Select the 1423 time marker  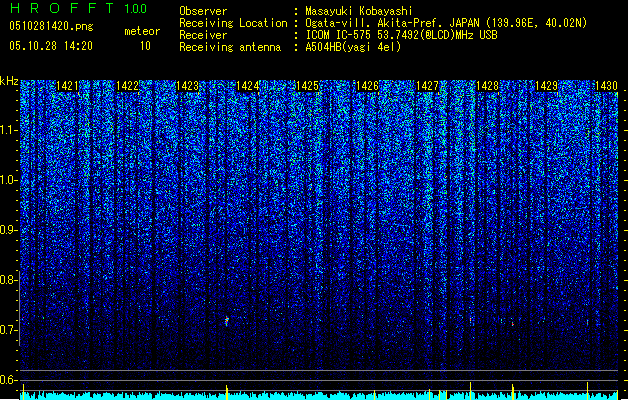pos(187,86)
